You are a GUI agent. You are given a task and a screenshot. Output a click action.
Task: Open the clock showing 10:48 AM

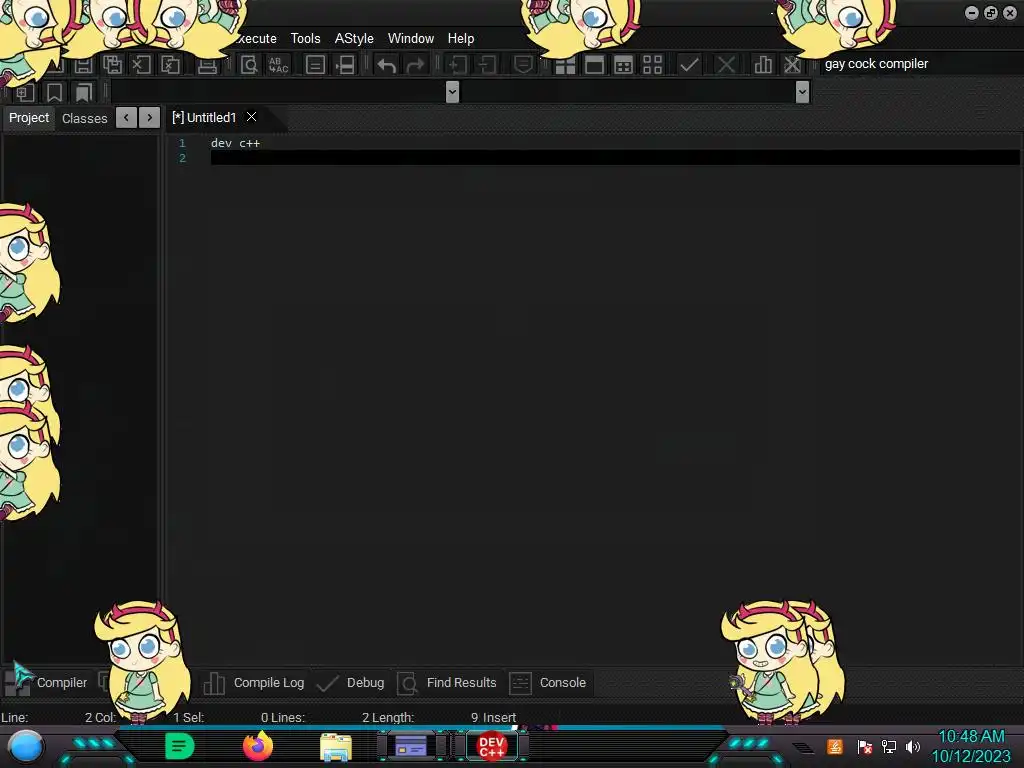(971, 746)
